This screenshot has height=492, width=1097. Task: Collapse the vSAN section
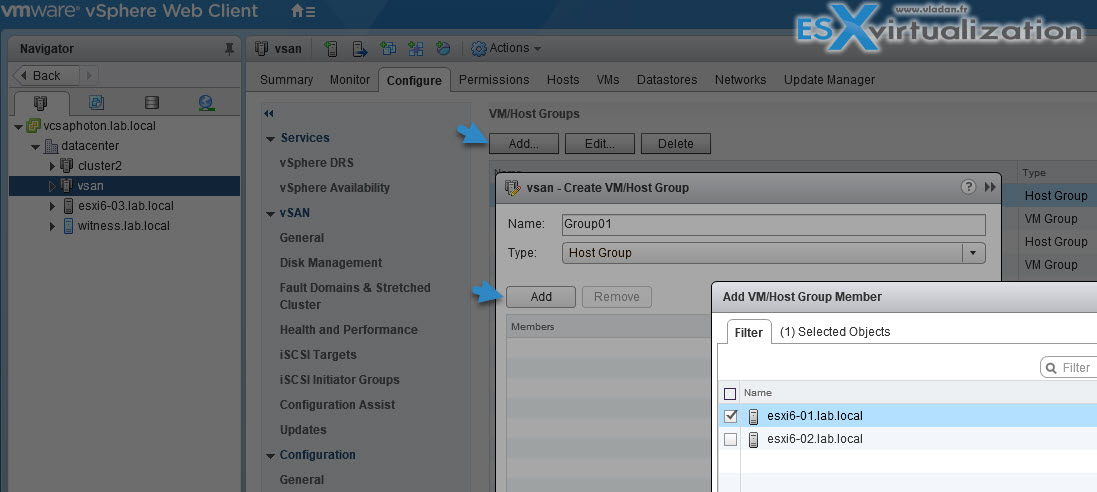point(270,213)
